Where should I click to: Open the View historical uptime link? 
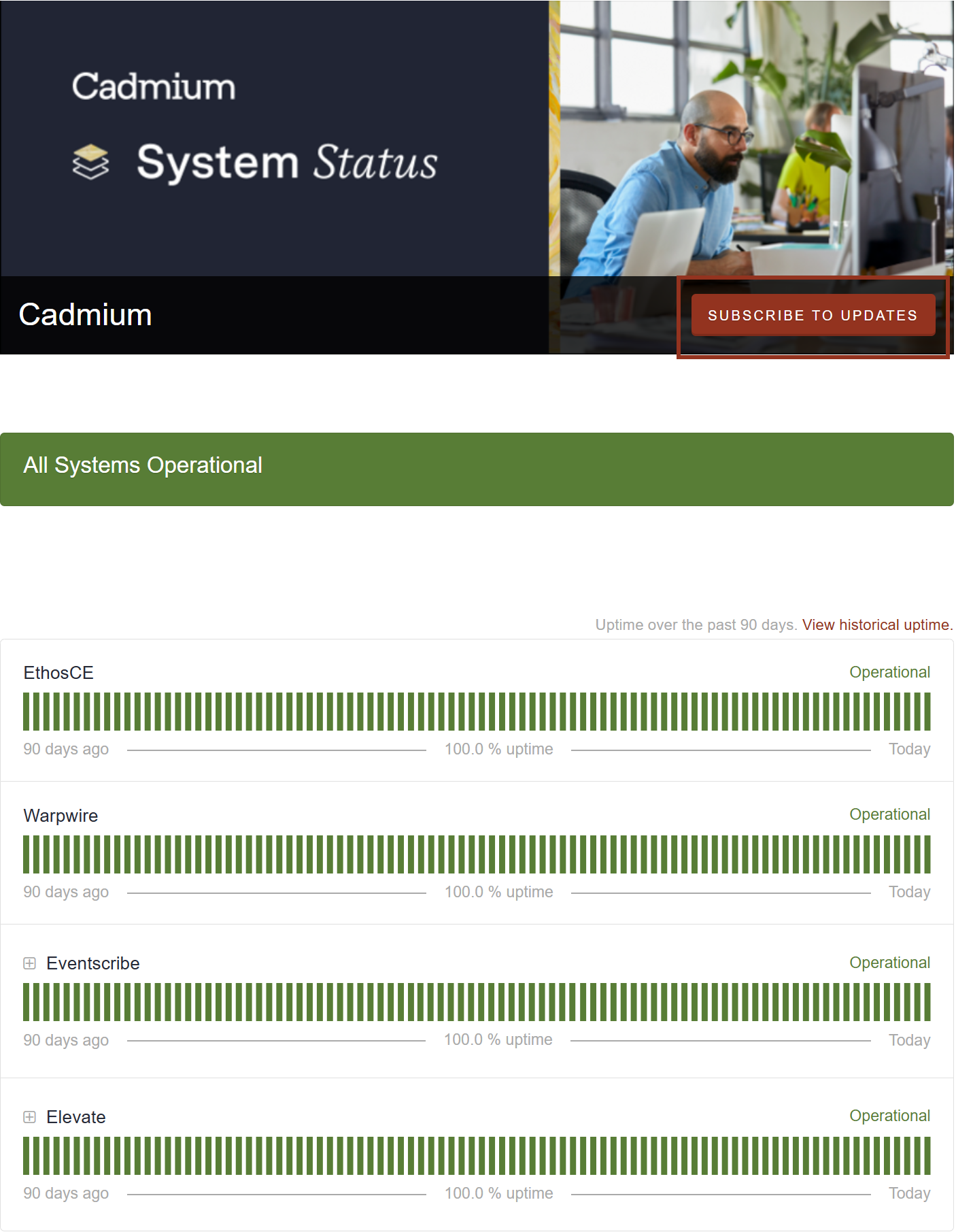[x=877, y=625]
